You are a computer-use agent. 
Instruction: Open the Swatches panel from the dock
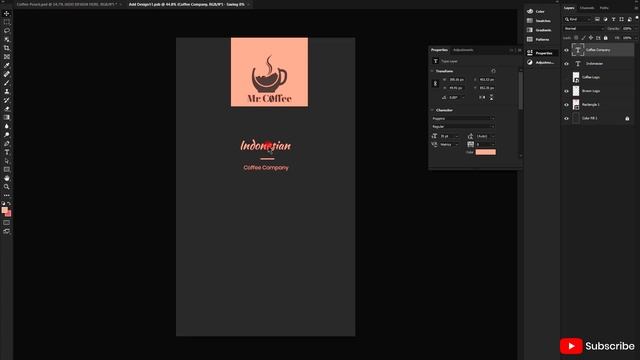pyautogui.click(x=539, y=21)
